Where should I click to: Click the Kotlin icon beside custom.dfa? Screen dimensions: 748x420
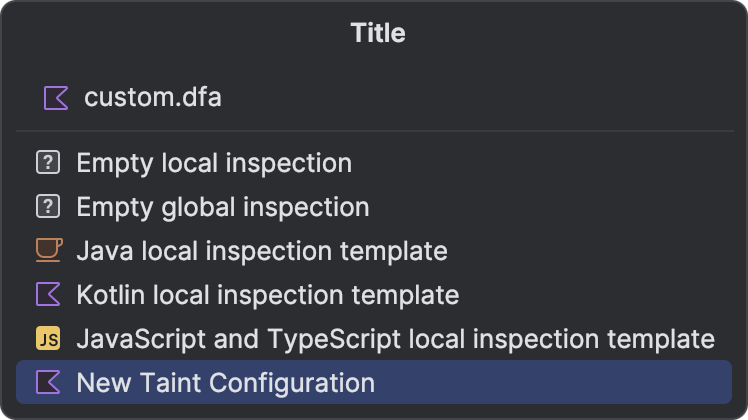click(x=56, y=98)
